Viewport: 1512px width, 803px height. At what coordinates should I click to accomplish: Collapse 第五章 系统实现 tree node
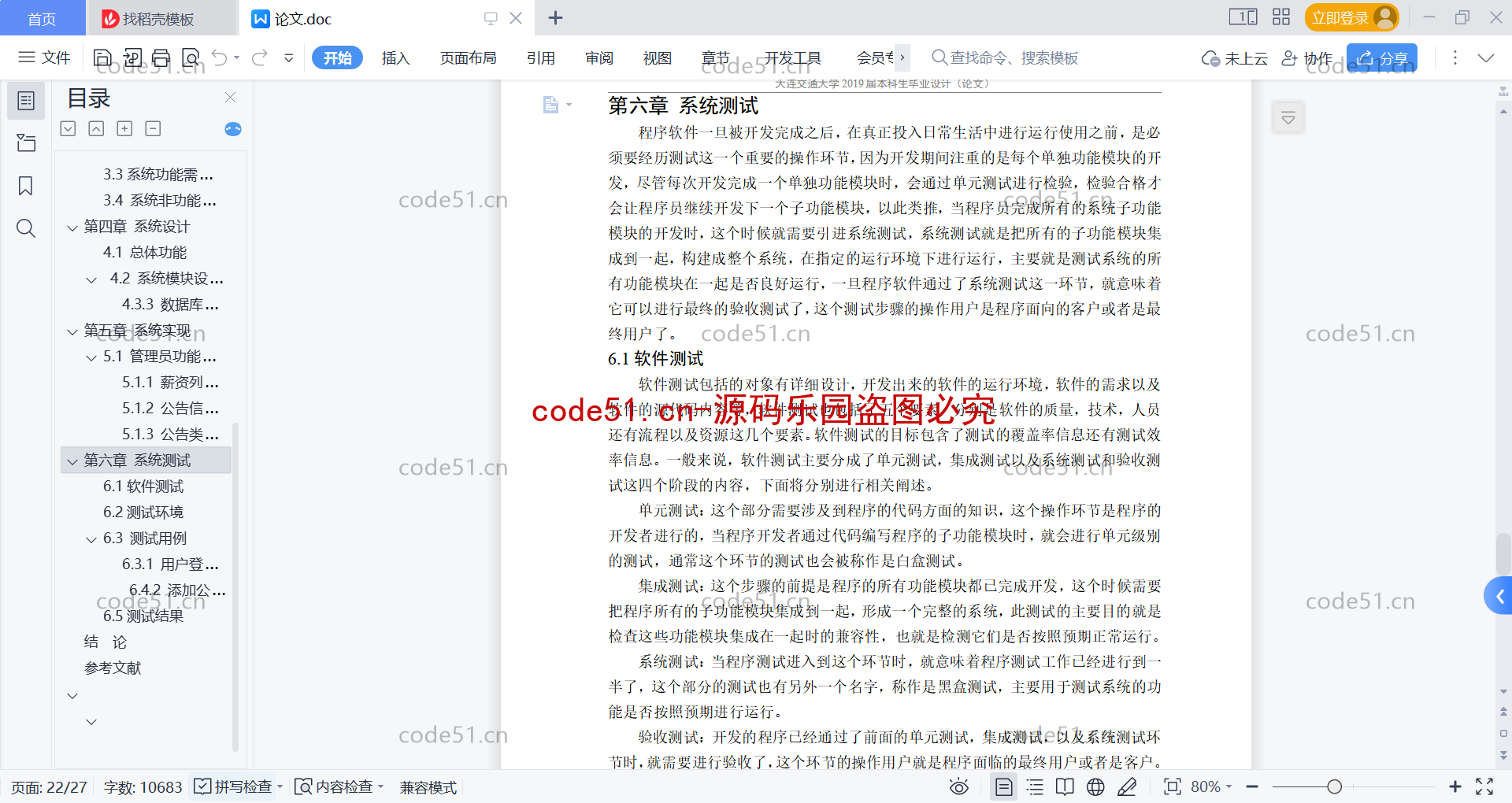click(72, 331)
